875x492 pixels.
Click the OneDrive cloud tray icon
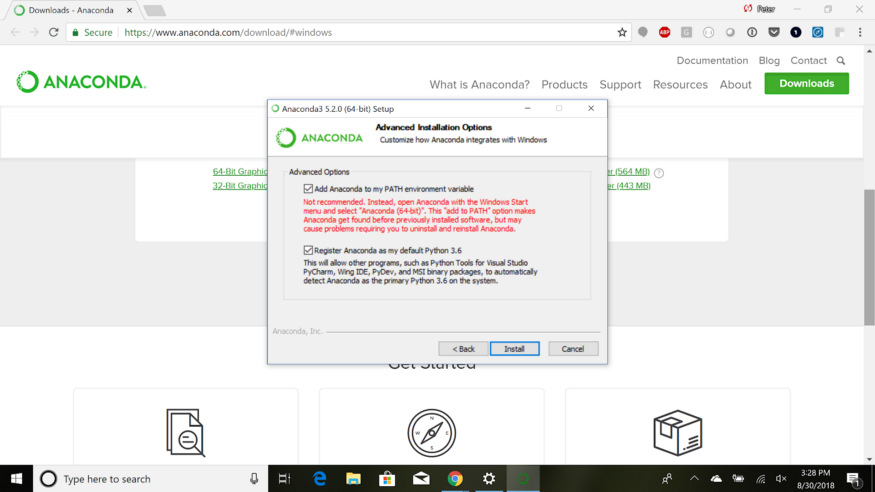716,479
